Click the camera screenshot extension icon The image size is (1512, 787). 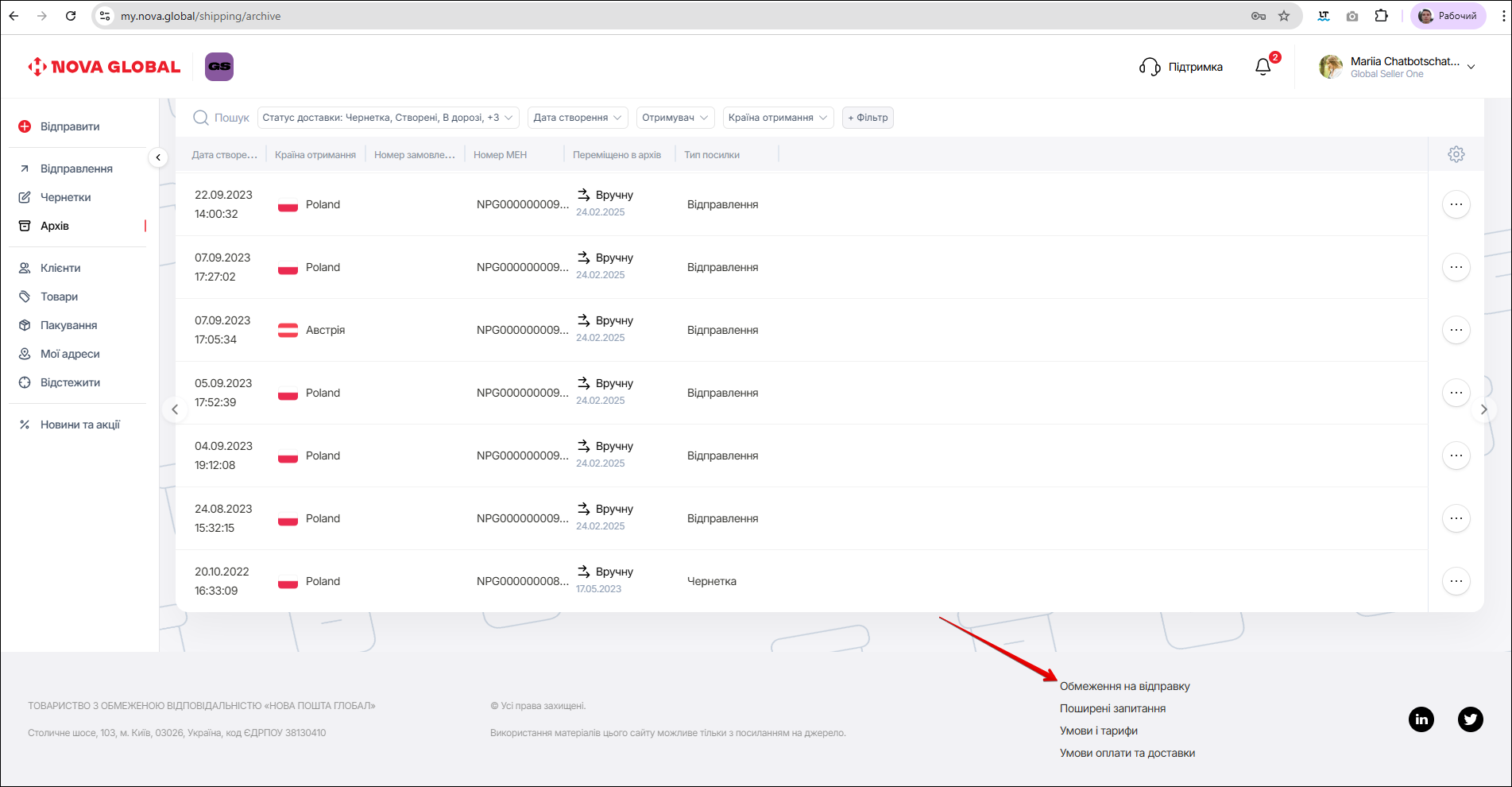(1352, 16)
